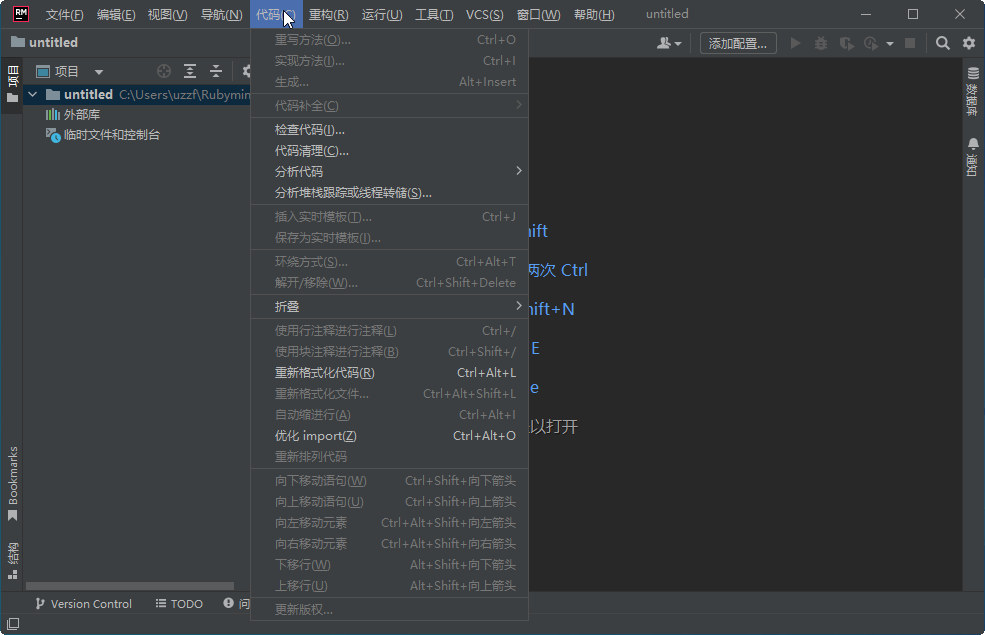Toggle tool window bars icon in status bar

pyautogui.click(x=13, y=624)
